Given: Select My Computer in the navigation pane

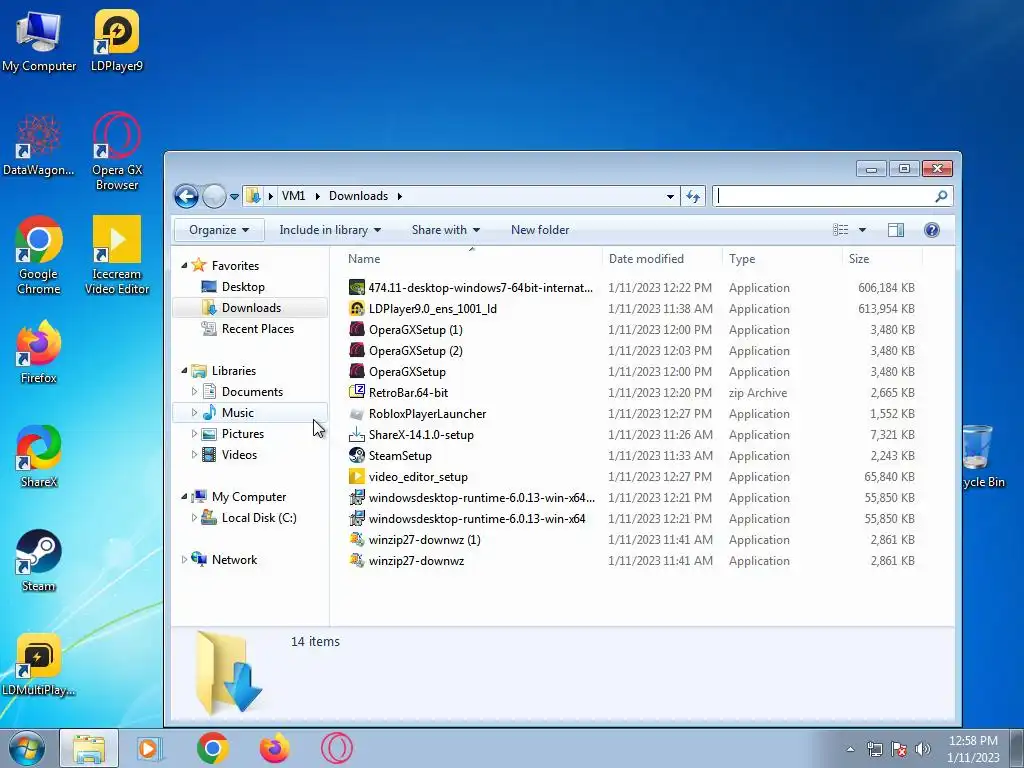Looking at the screenshot, I should point(249,497).
